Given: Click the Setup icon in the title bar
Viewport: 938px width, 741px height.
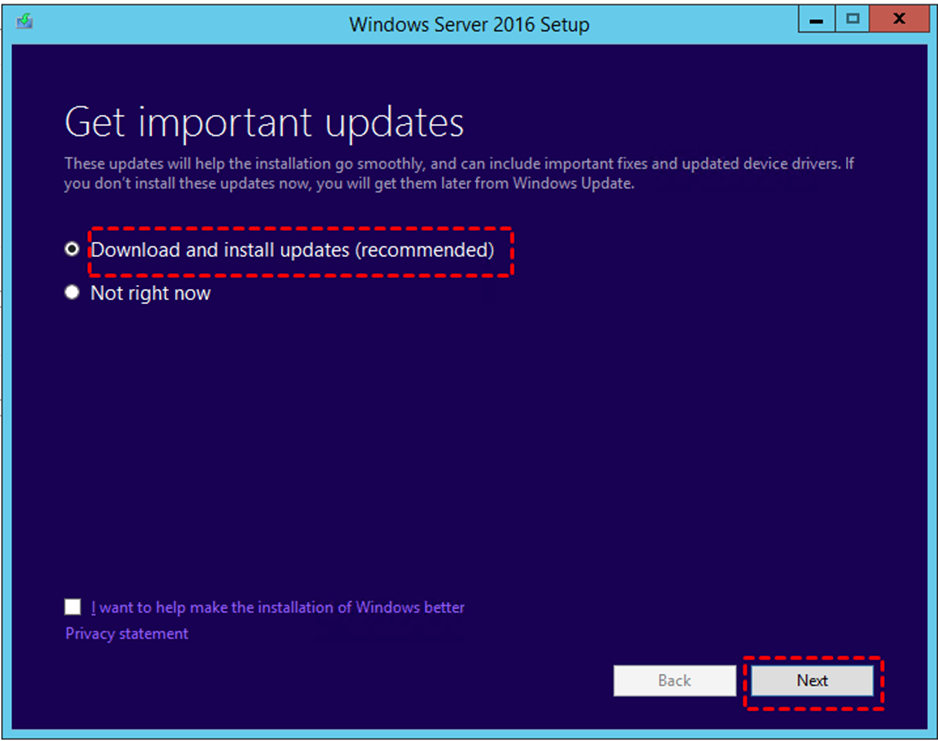Looking at the screenshot, I should (24, 21).
